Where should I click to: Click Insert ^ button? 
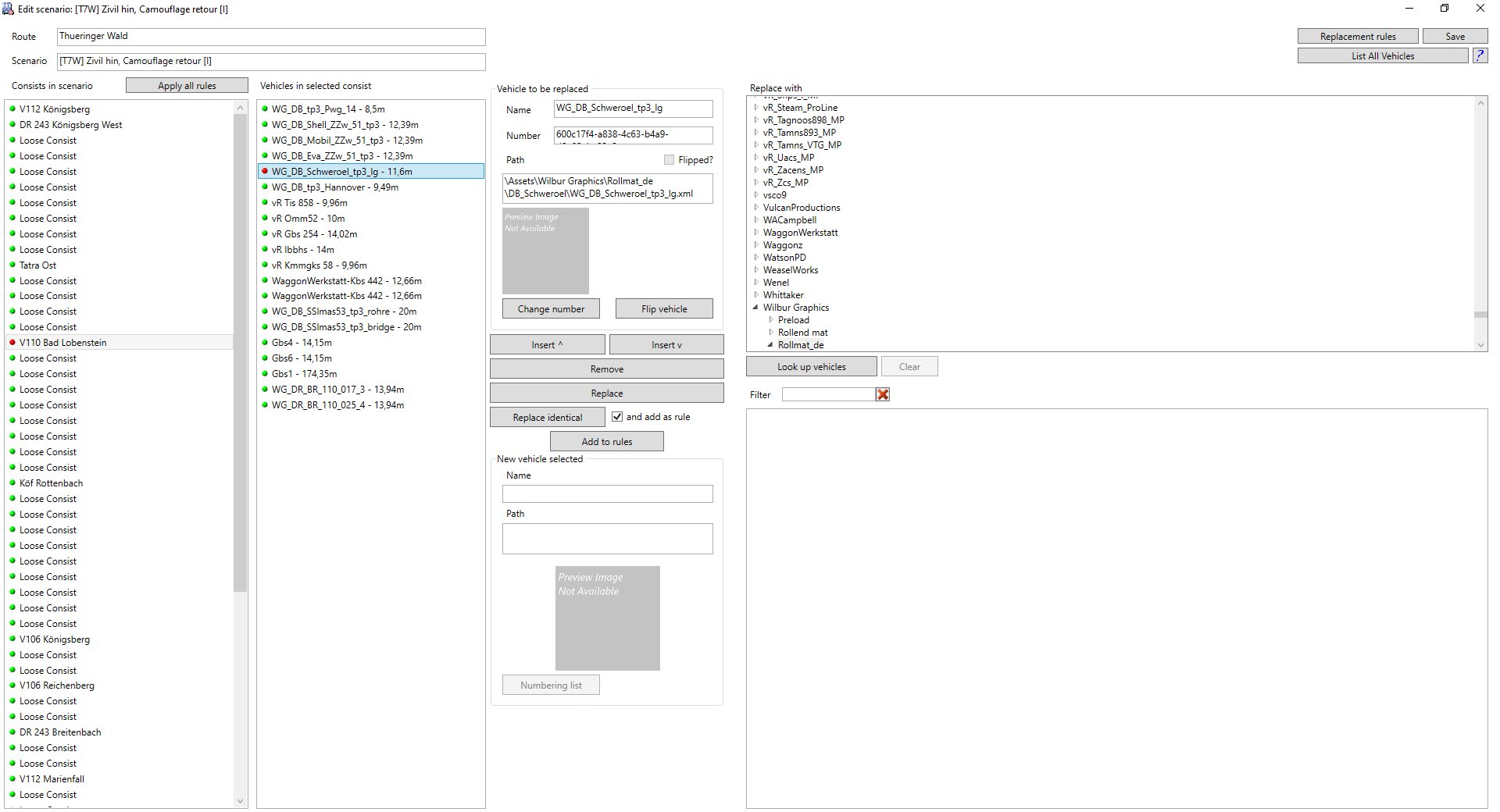pos(547,345)
